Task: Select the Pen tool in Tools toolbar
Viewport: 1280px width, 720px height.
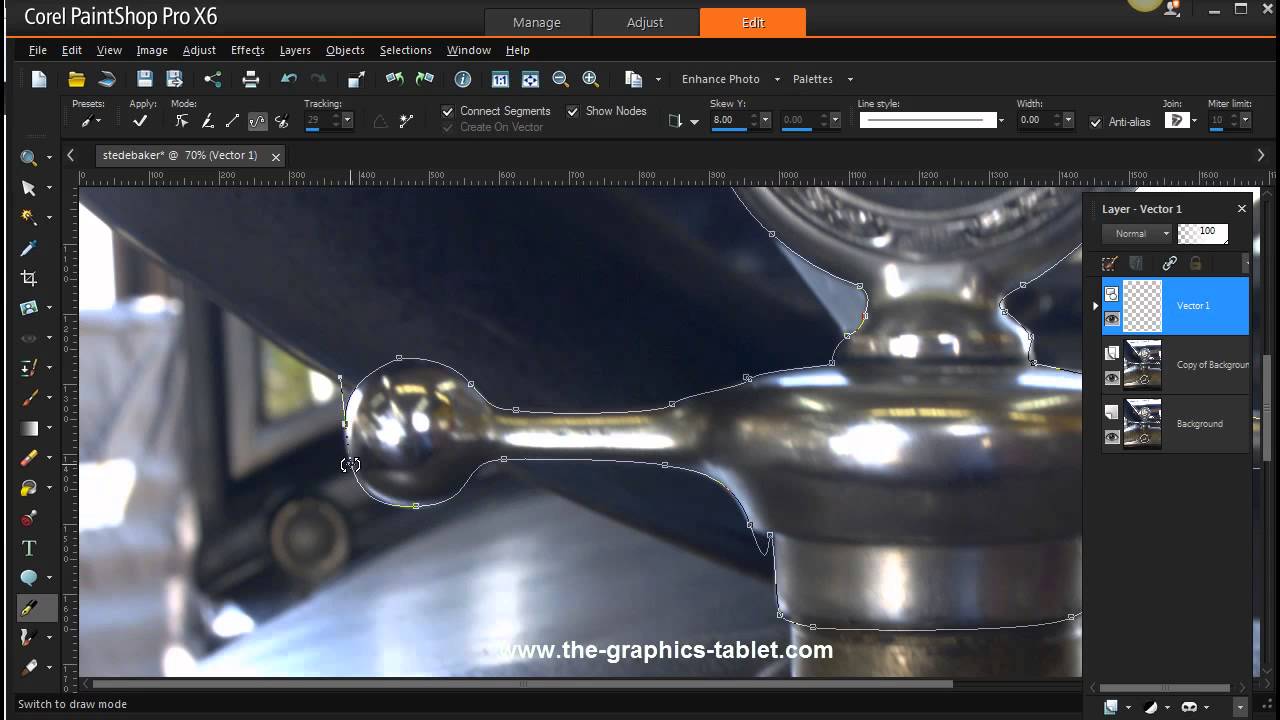Action: tap(29, 608)
